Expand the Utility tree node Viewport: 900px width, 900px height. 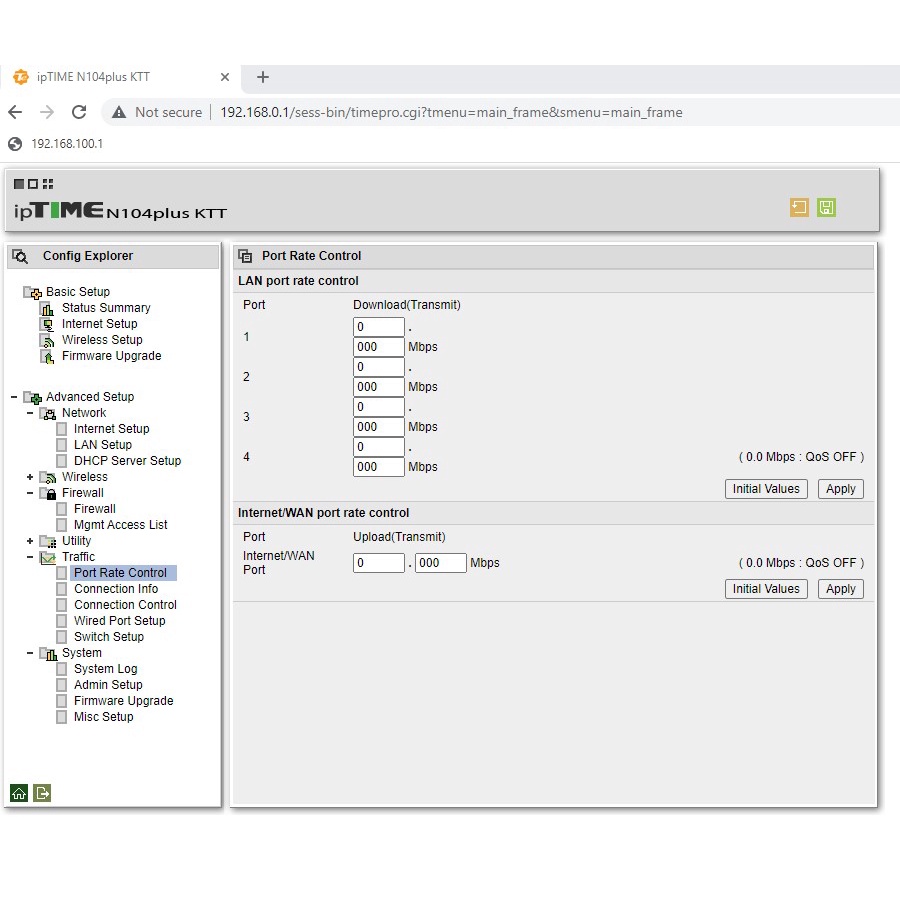click(30, 541)
